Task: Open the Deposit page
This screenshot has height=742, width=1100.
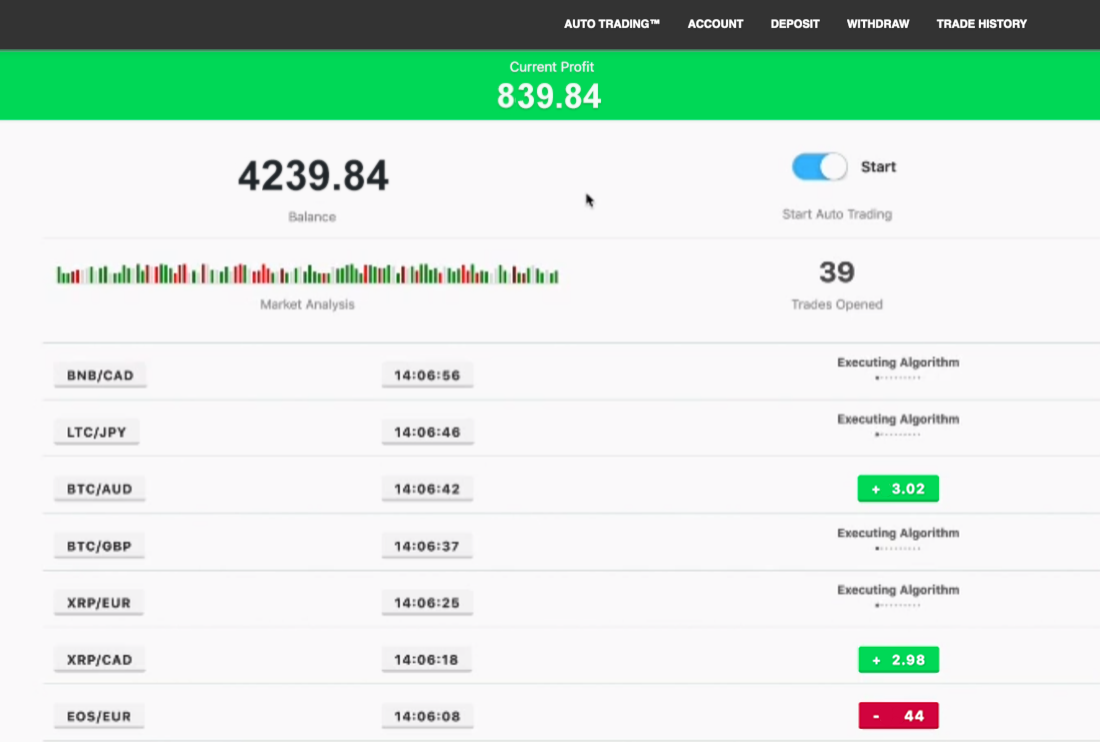Action: pos(795,24)
